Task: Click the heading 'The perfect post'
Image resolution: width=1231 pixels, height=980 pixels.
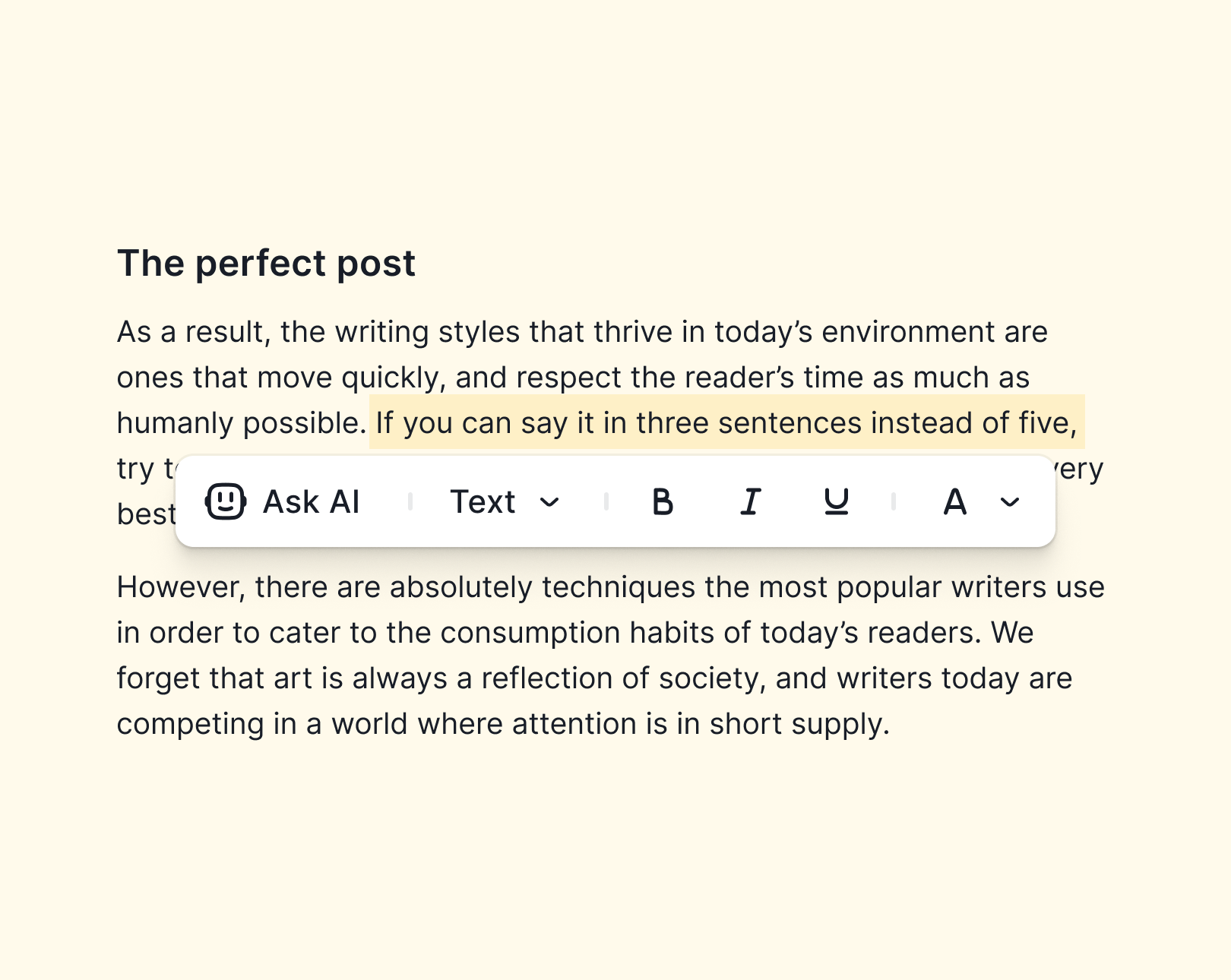Action: click(266, 264)
